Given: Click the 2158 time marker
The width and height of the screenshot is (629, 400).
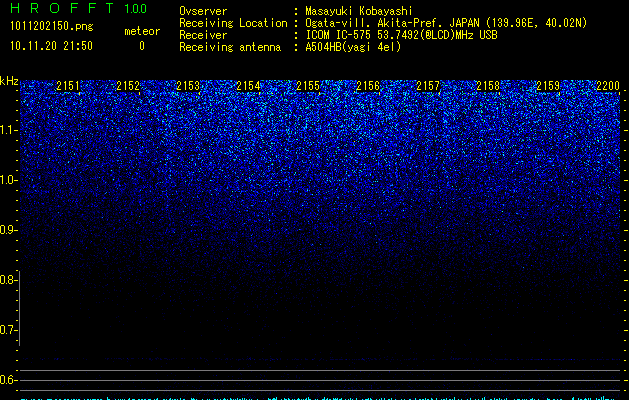Looking at the screenshot, I should click(x=488, y=86).
